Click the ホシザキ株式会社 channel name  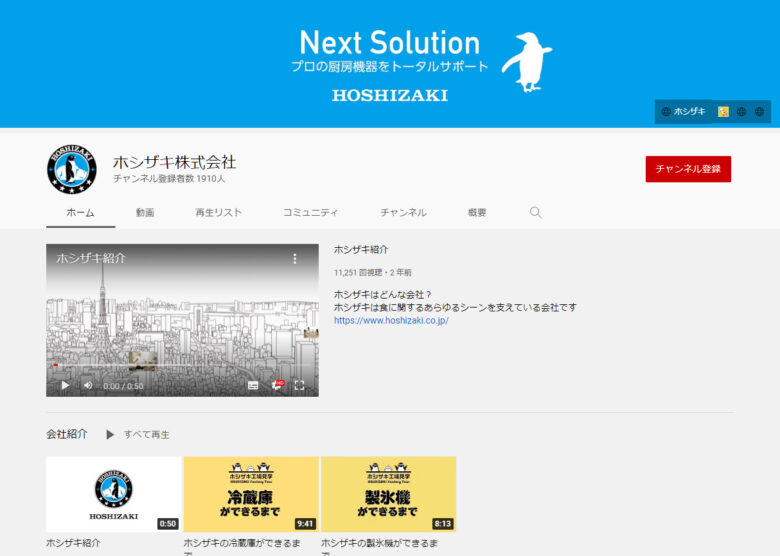[174, 162]
